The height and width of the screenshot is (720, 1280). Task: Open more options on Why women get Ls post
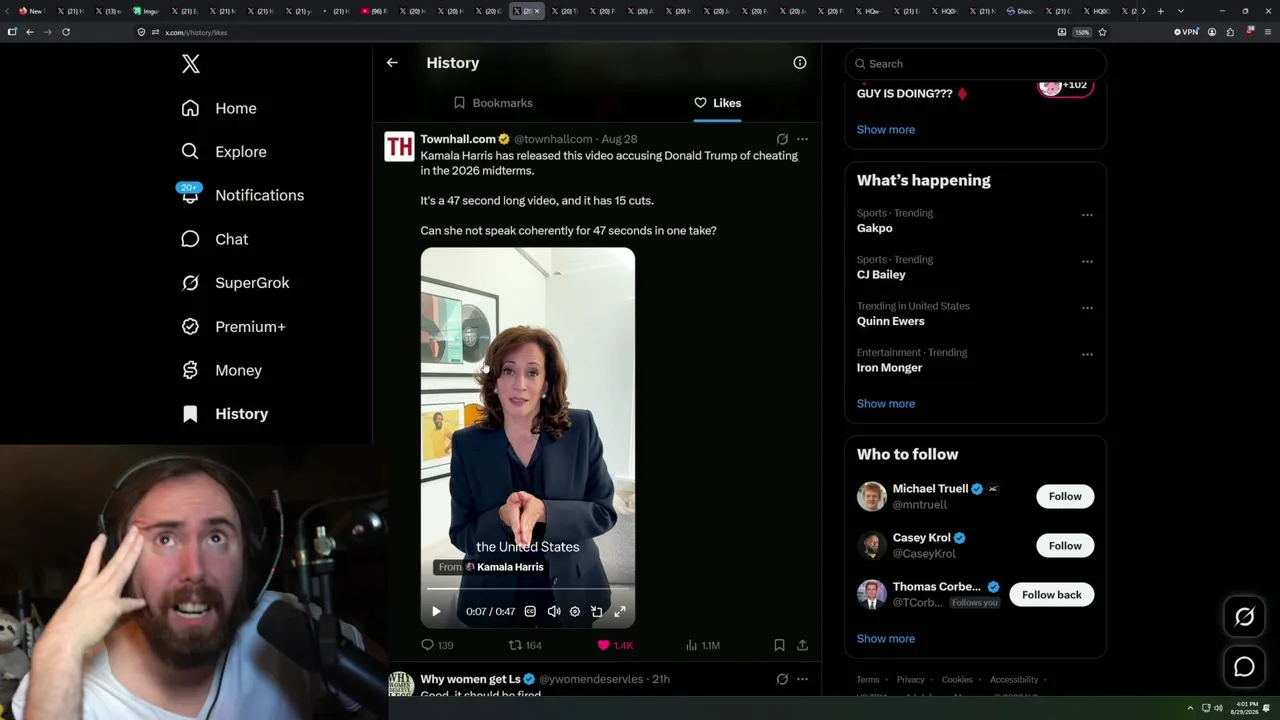point(802,679)
